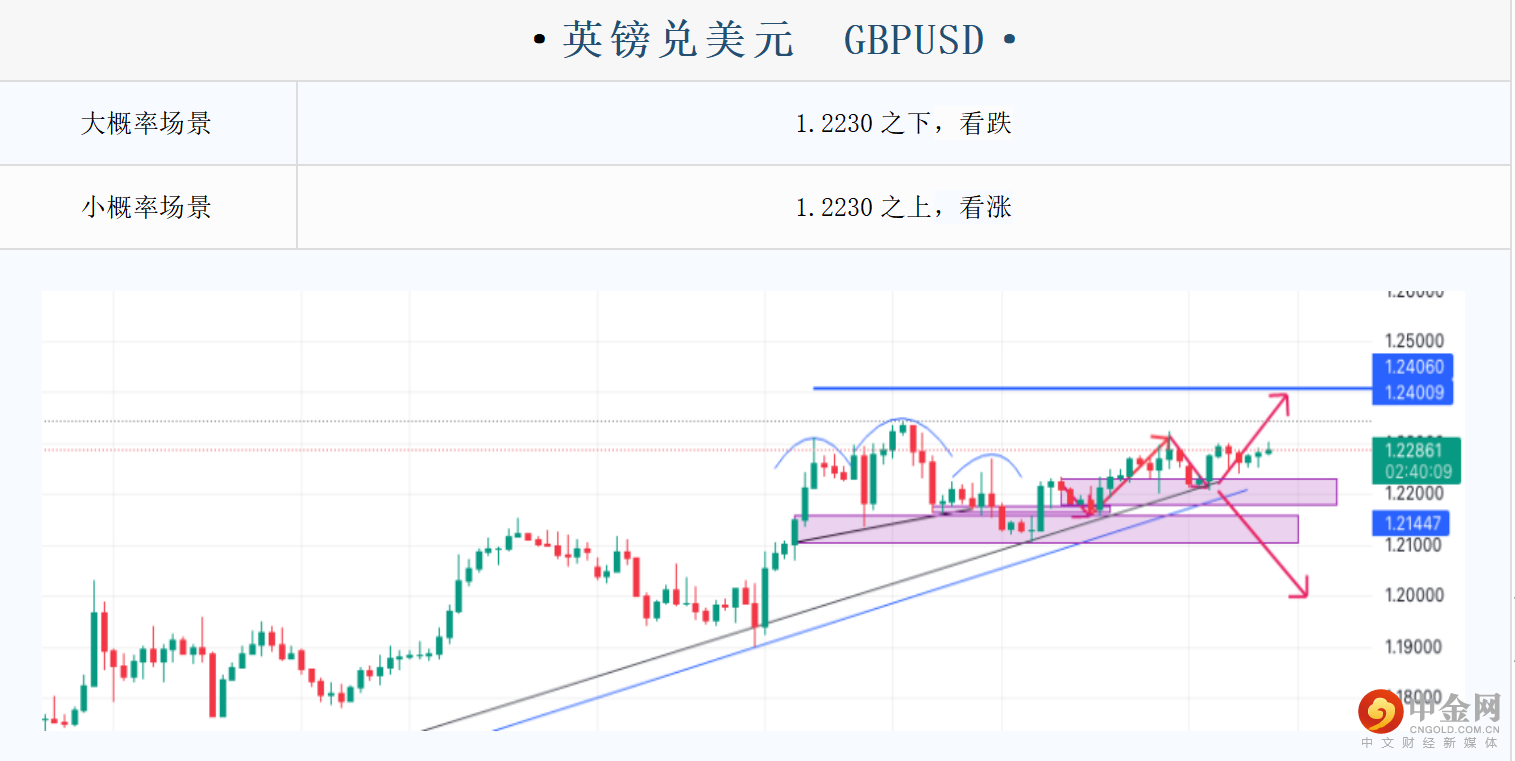Click the upward red arrow tip
The height and width of the screenshot is (761, 1515).
click(x=1283, y=398)
